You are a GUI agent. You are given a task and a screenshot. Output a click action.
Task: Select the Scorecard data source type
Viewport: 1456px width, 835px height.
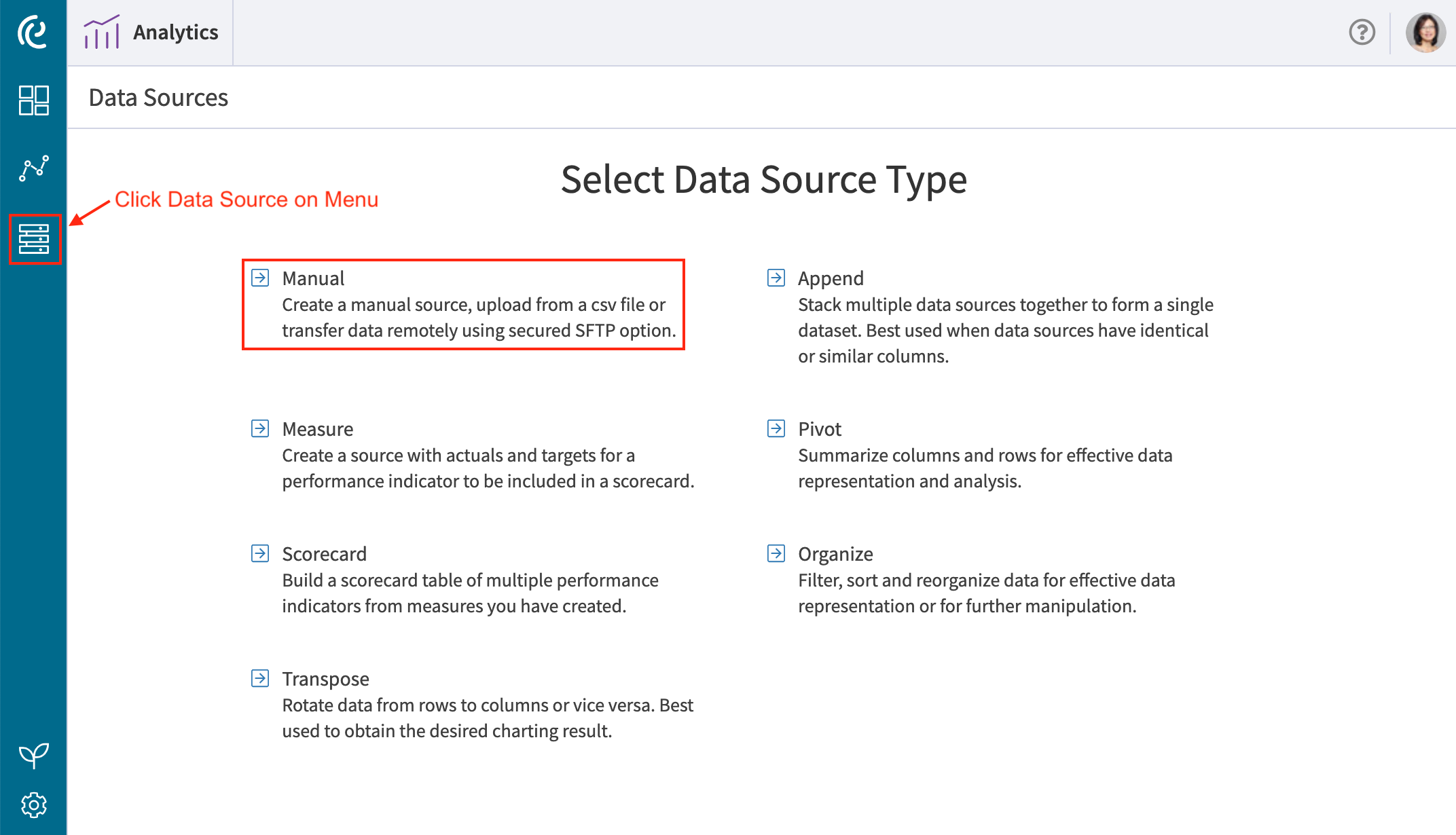(x=324, y=554)
